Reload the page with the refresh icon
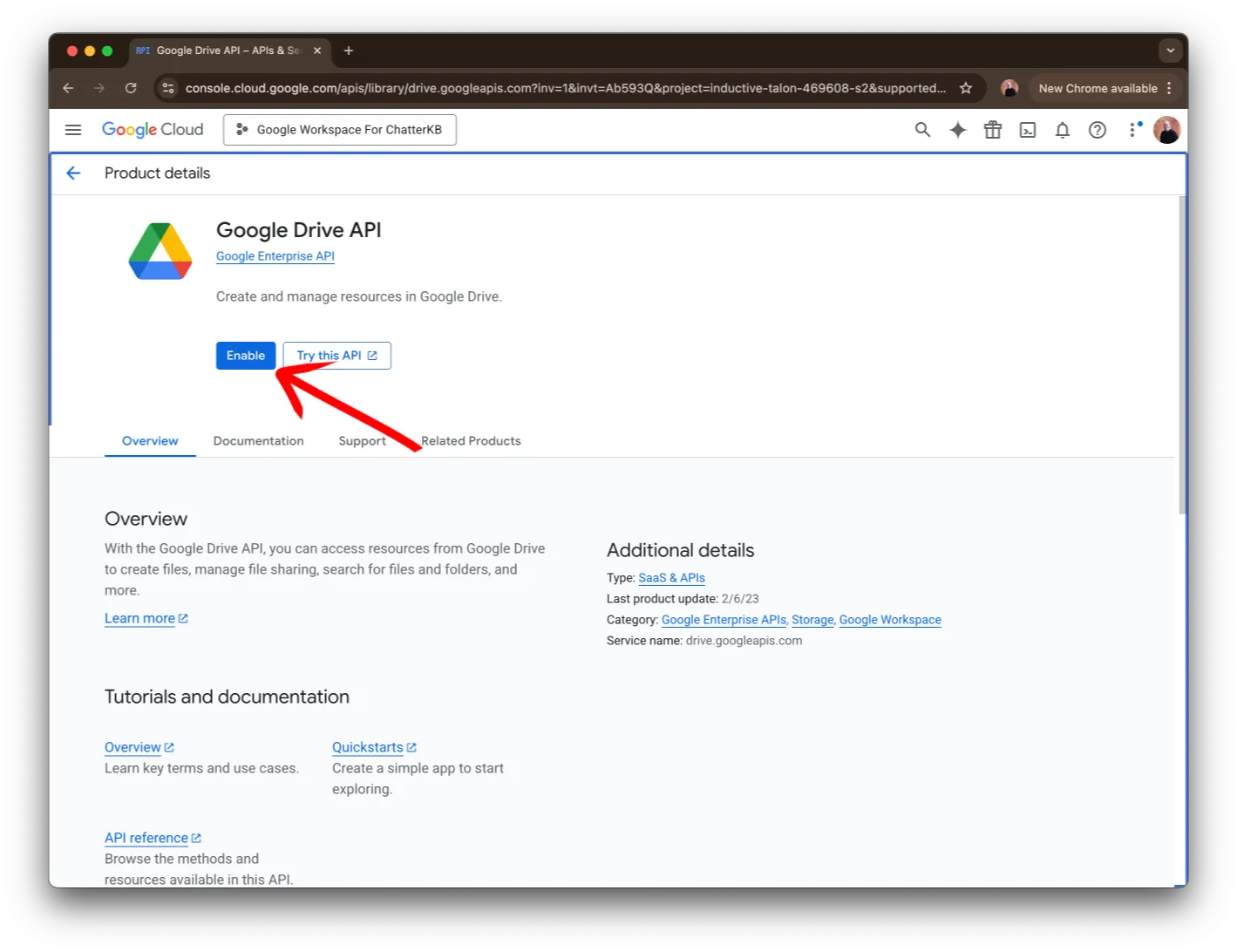 [131, 88]
